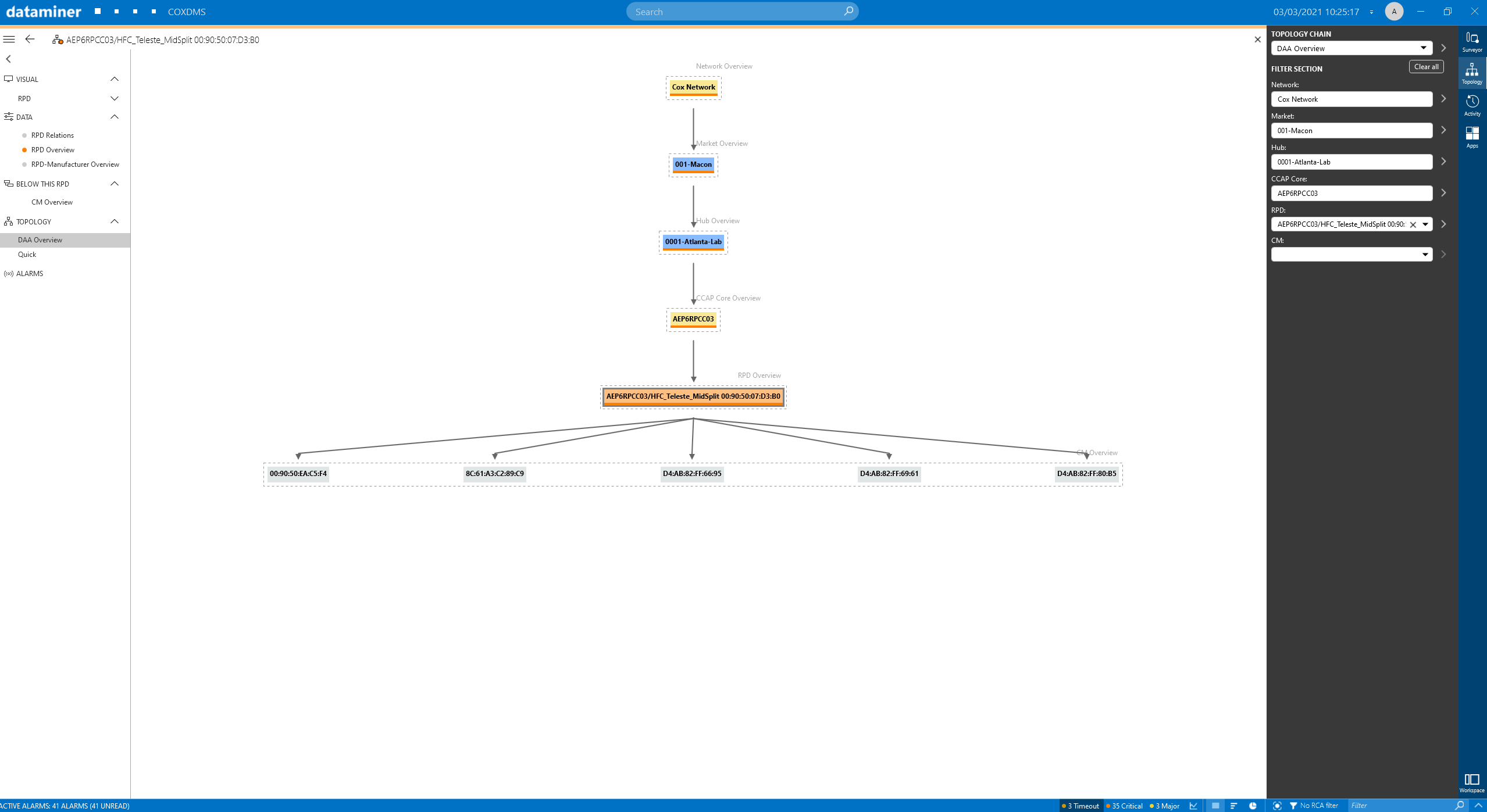
Task: Show 35 Critical alarms
Action: 1124,806
